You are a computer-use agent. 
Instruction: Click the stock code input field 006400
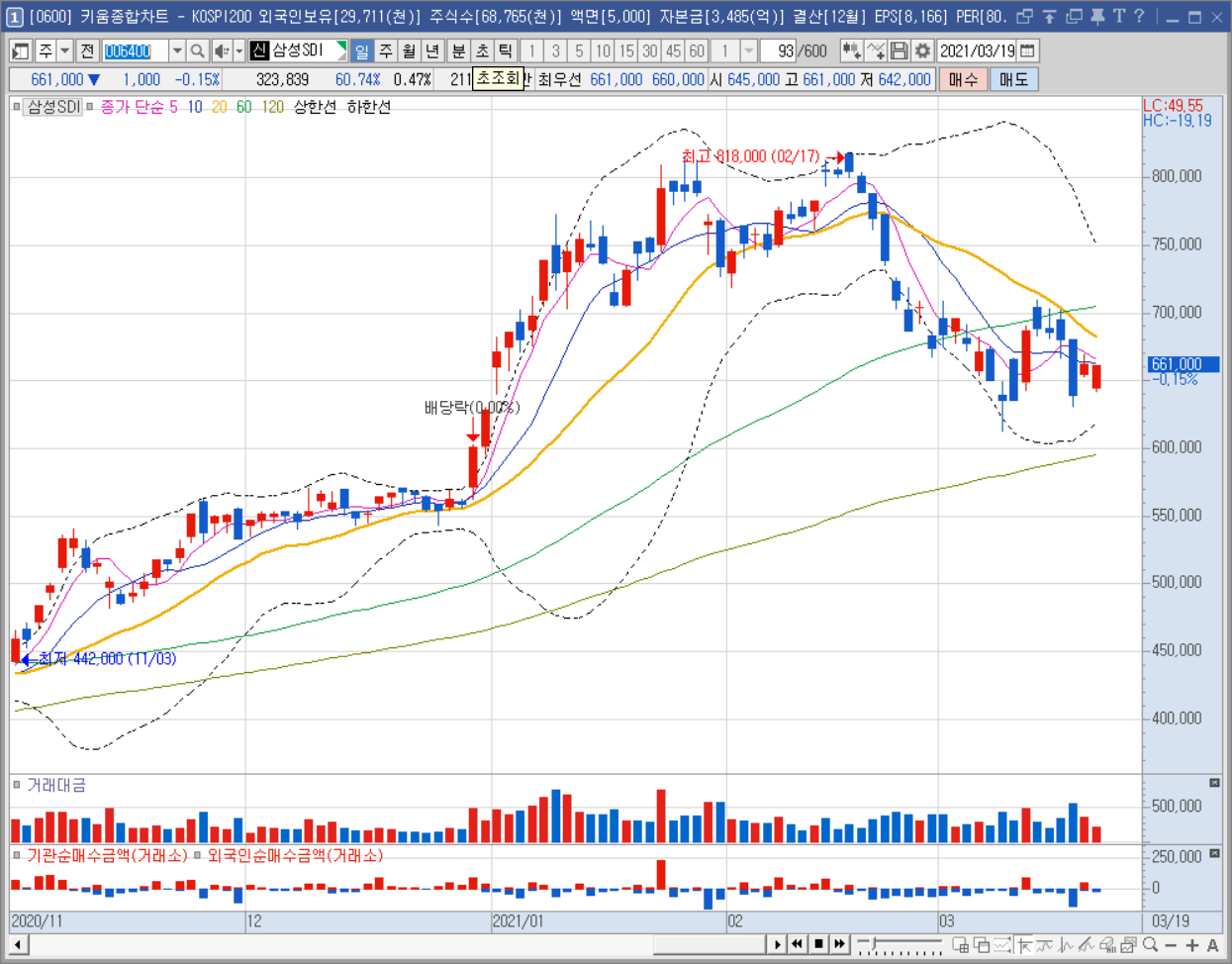click(136, 50)
